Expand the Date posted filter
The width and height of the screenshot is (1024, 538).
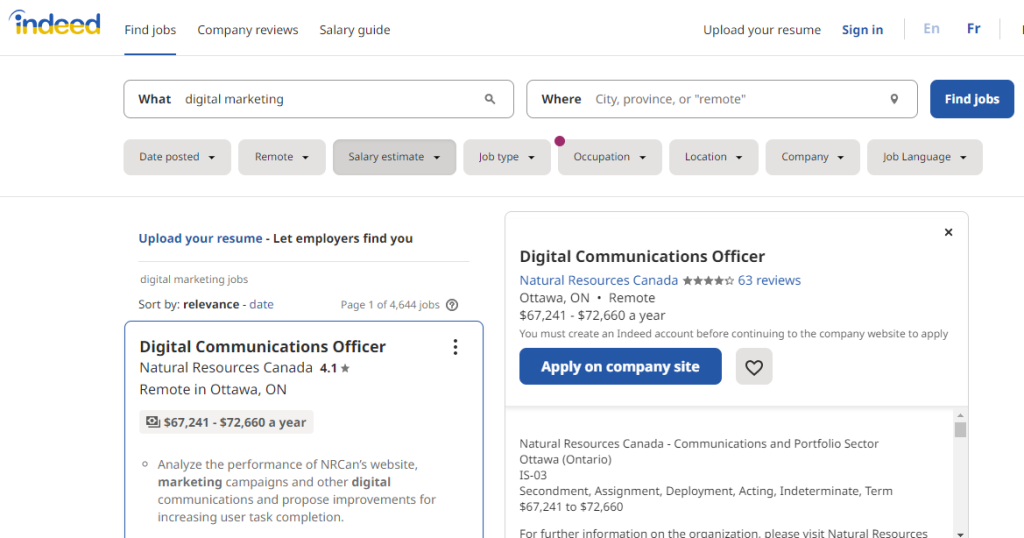(x=177, y=157)
